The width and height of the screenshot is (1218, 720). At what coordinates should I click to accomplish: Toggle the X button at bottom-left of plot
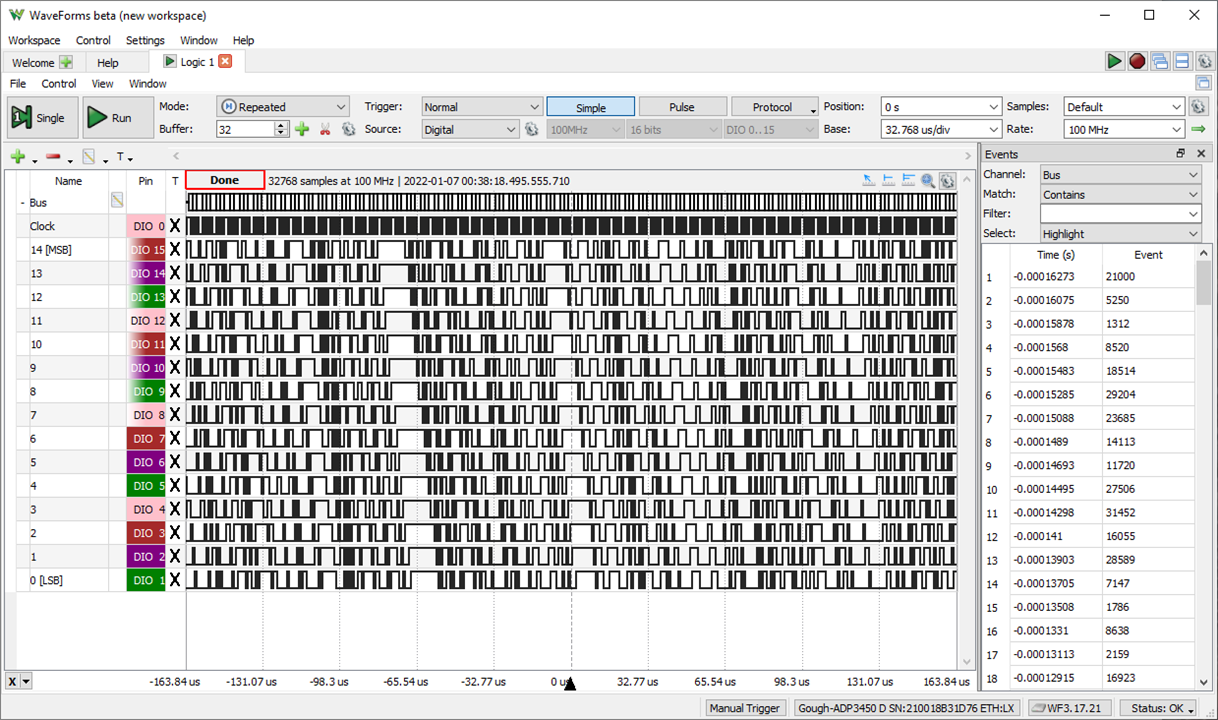(12, 681)
